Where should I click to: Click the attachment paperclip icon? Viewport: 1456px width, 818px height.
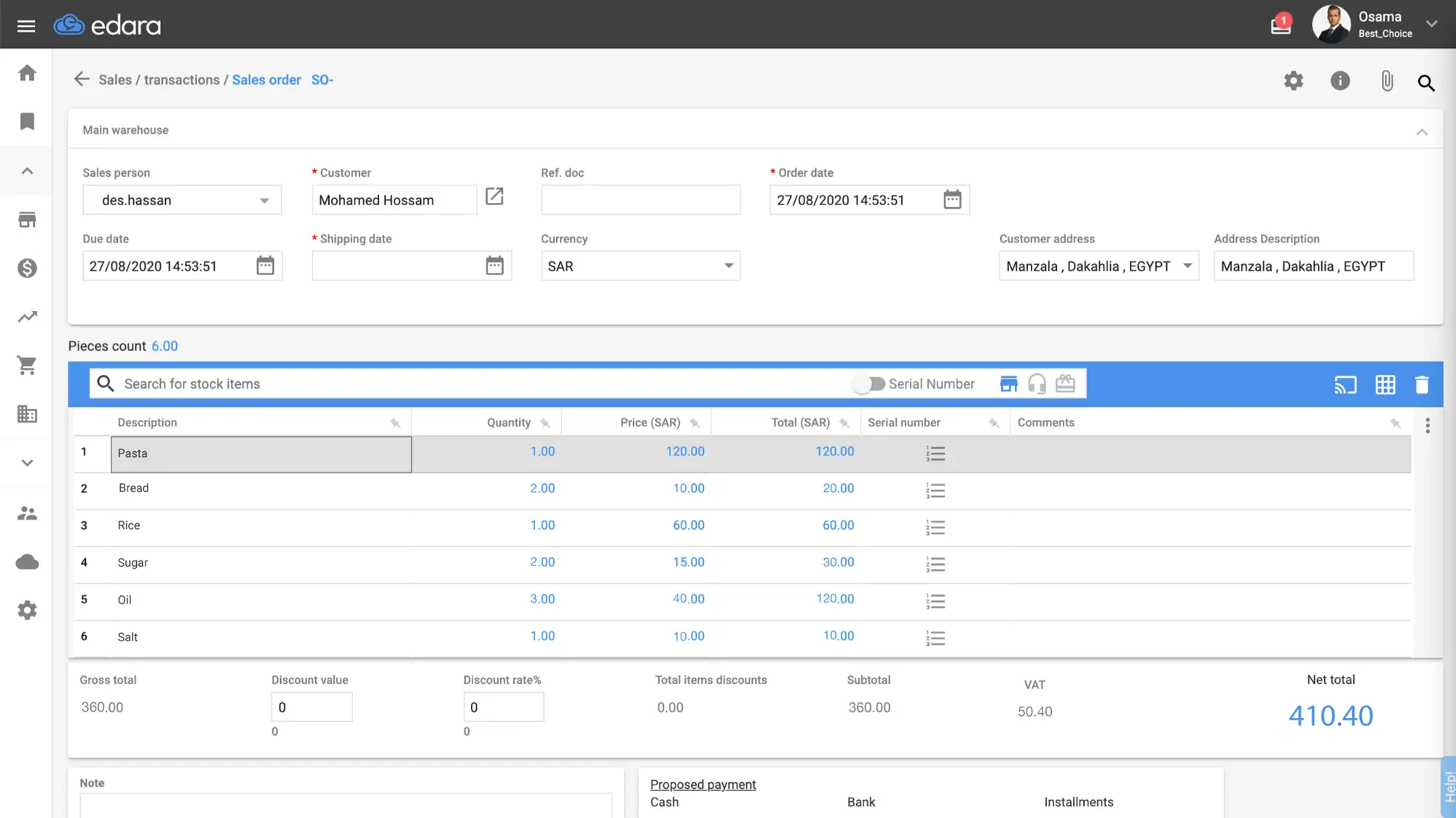tap(1387, 81)
